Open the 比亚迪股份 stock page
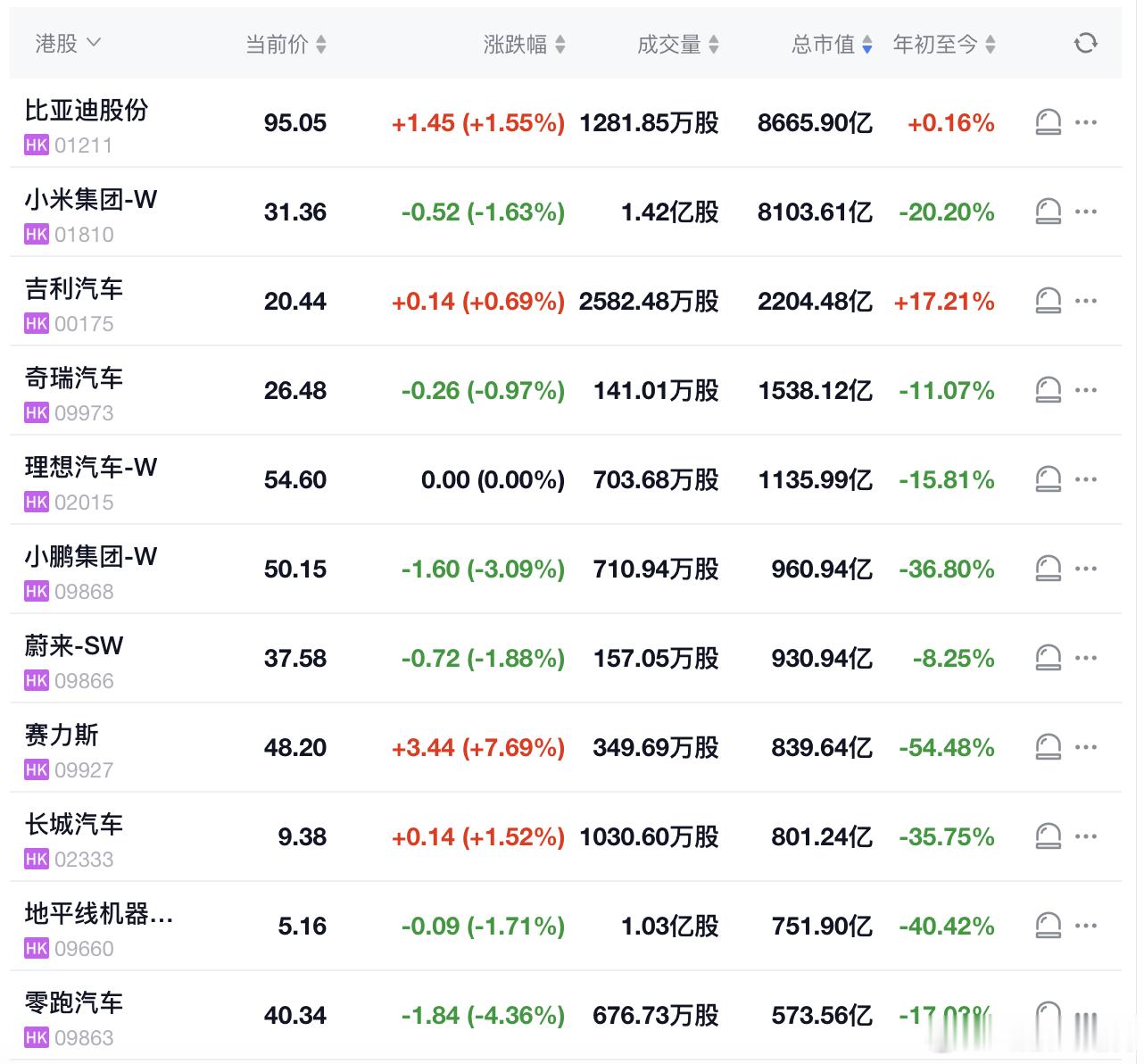 click(87, 110)
